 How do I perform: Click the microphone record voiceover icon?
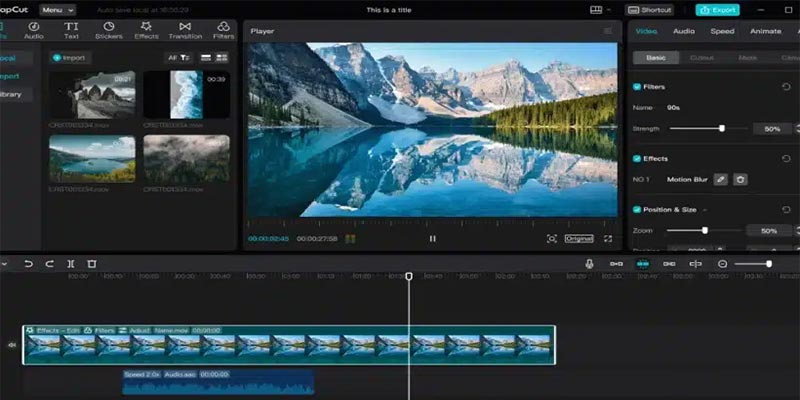click(x=589, y=264)
